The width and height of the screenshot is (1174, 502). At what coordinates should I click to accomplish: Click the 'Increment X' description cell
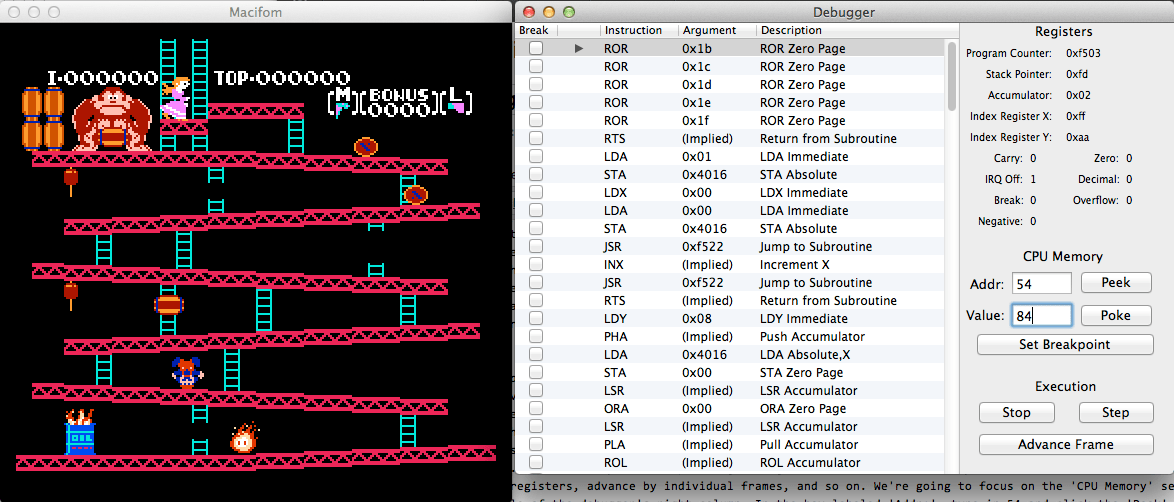[x=792, y=264]
